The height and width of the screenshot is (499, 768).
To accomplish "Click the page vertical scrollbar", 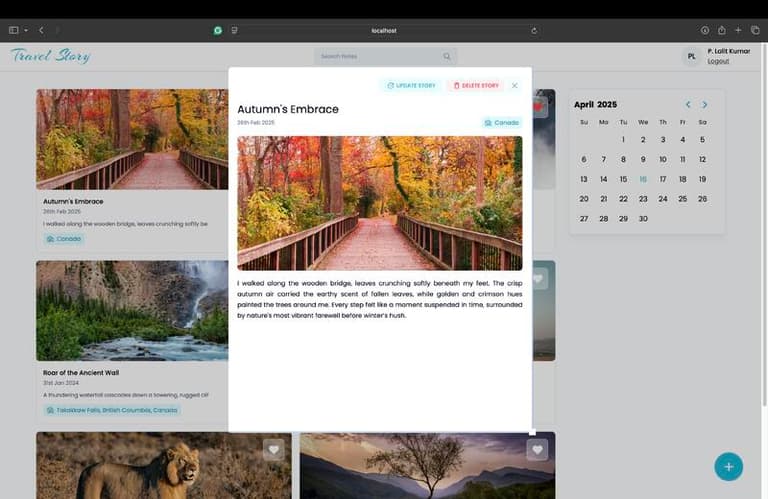I will coord(765,225).
